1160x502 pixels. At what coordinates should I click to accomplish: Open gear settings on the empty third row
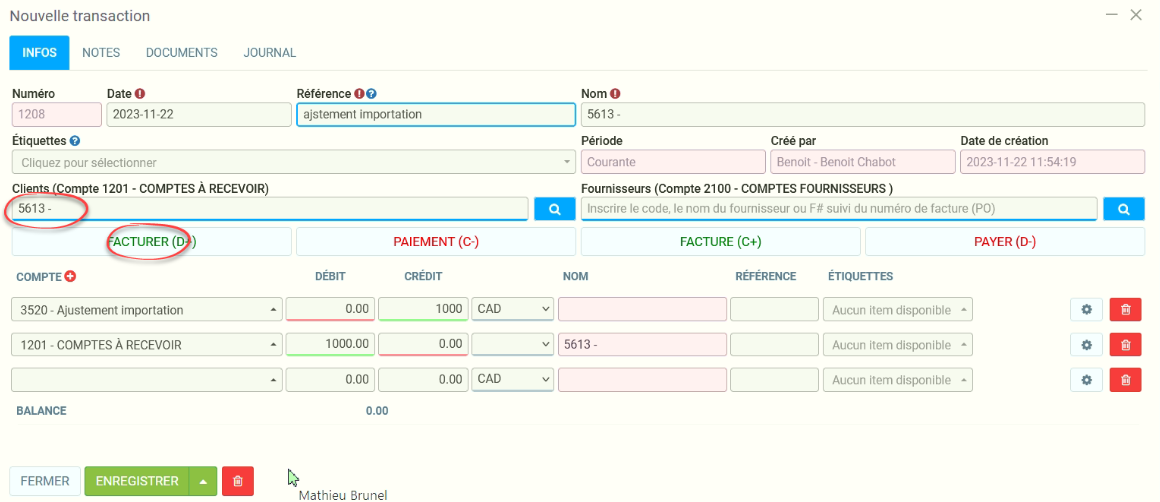(1086, 380)
